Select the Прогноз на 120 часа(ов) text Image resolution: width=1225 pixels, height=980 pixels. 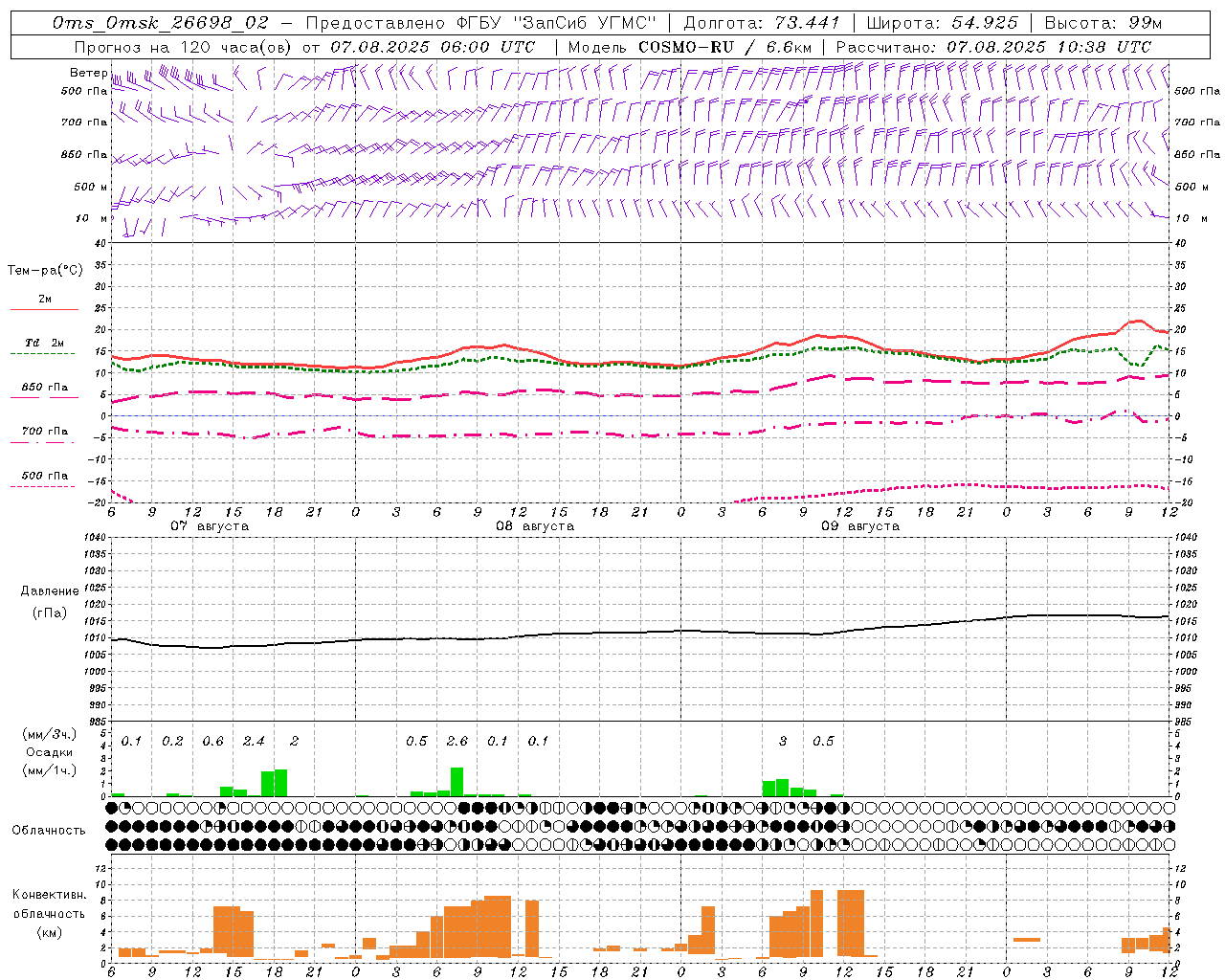pyautogui.click(x=185, y=47)
